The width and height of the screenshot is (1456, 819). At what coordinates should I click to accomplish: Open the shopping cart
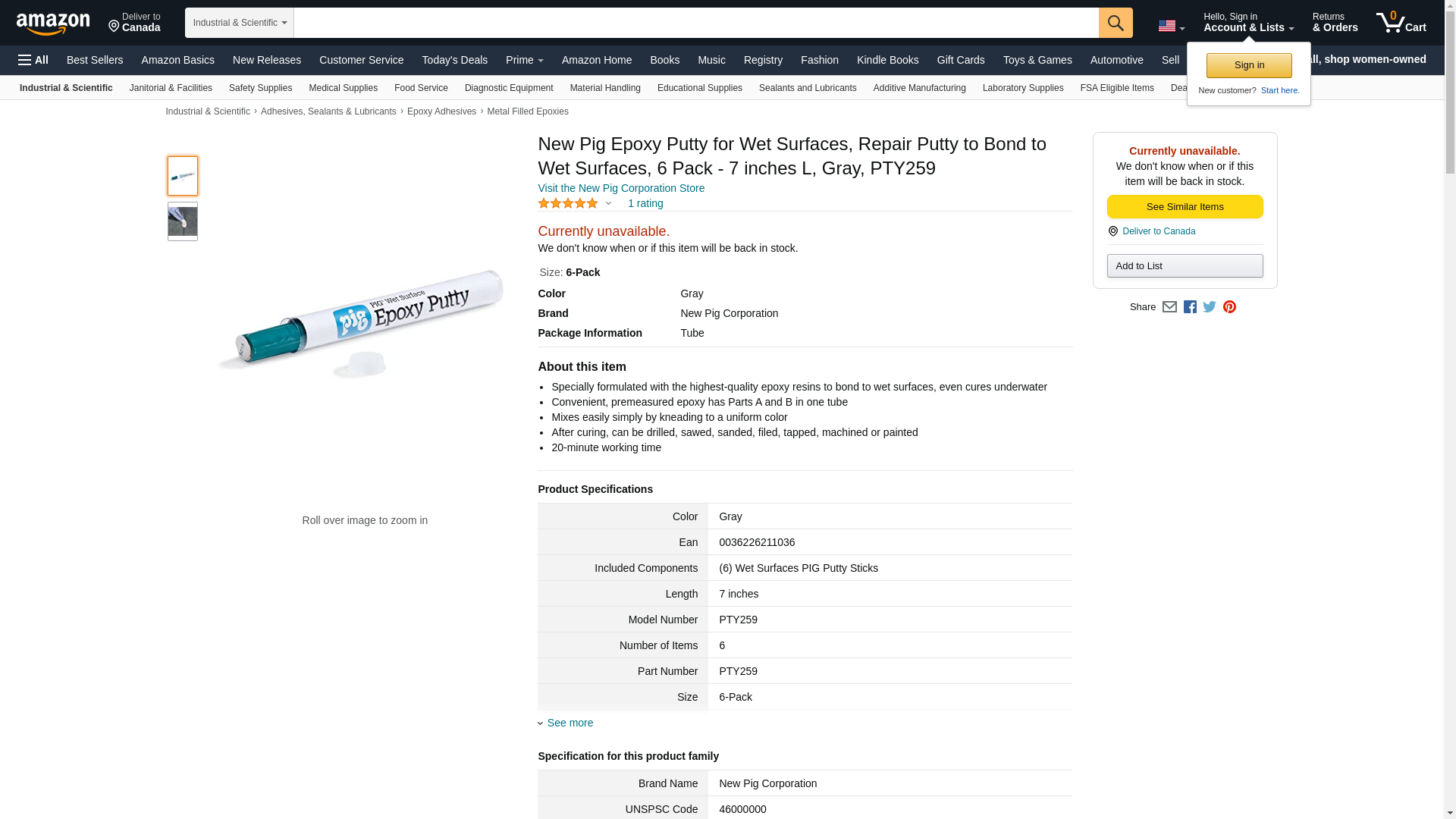1401,23
